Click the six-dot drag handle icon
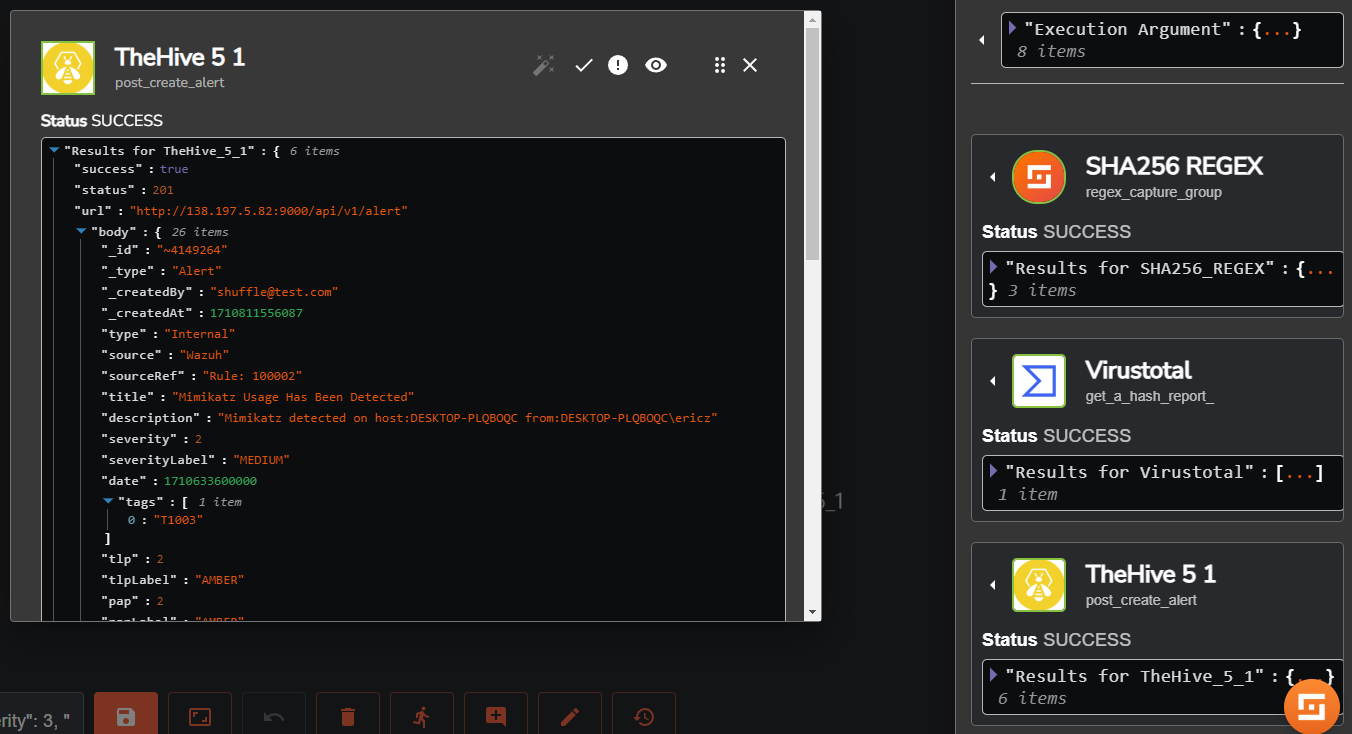The image size is (1352, 734). click(719, 65)
